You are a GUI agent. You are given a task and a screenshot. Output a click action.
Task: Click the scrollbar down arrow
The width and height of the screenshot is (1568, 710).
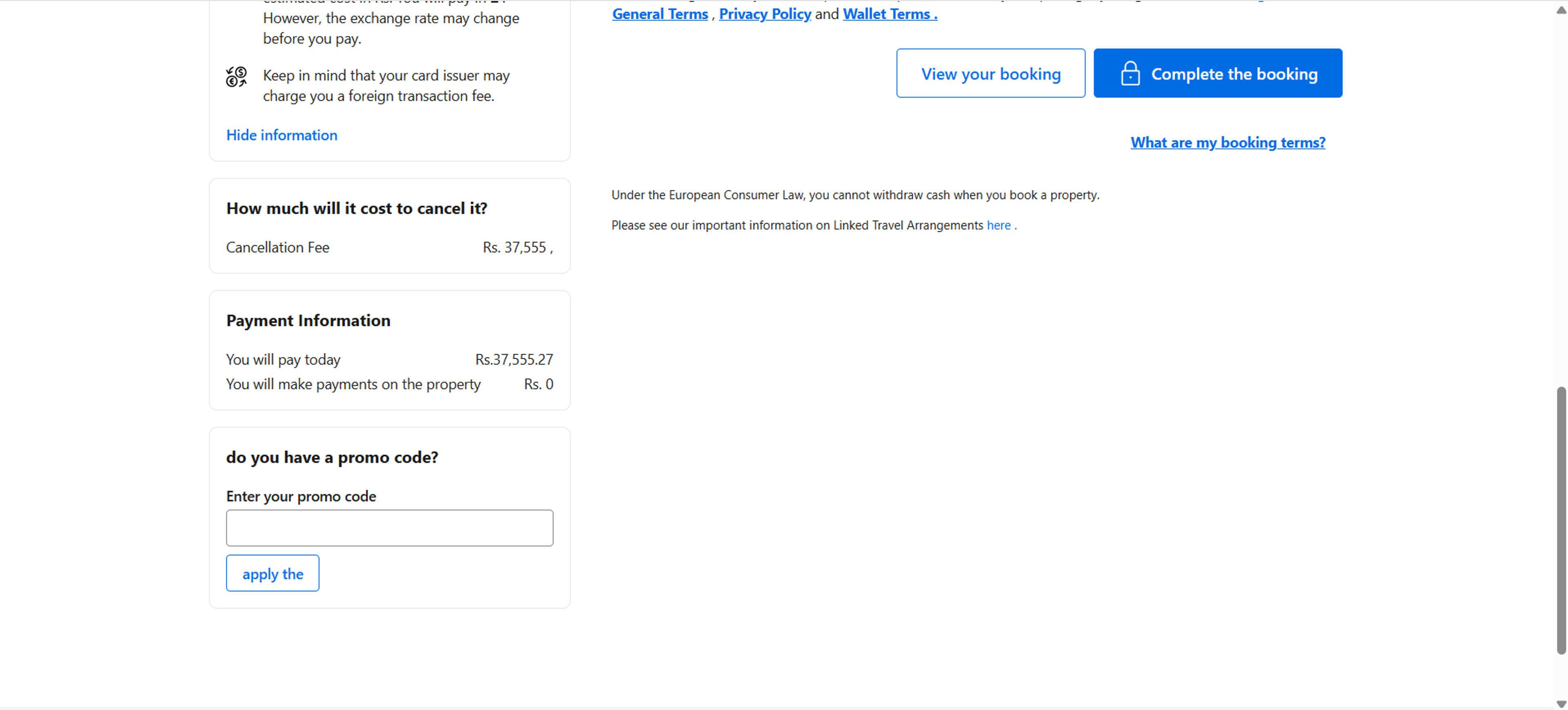pos(1561,703)
